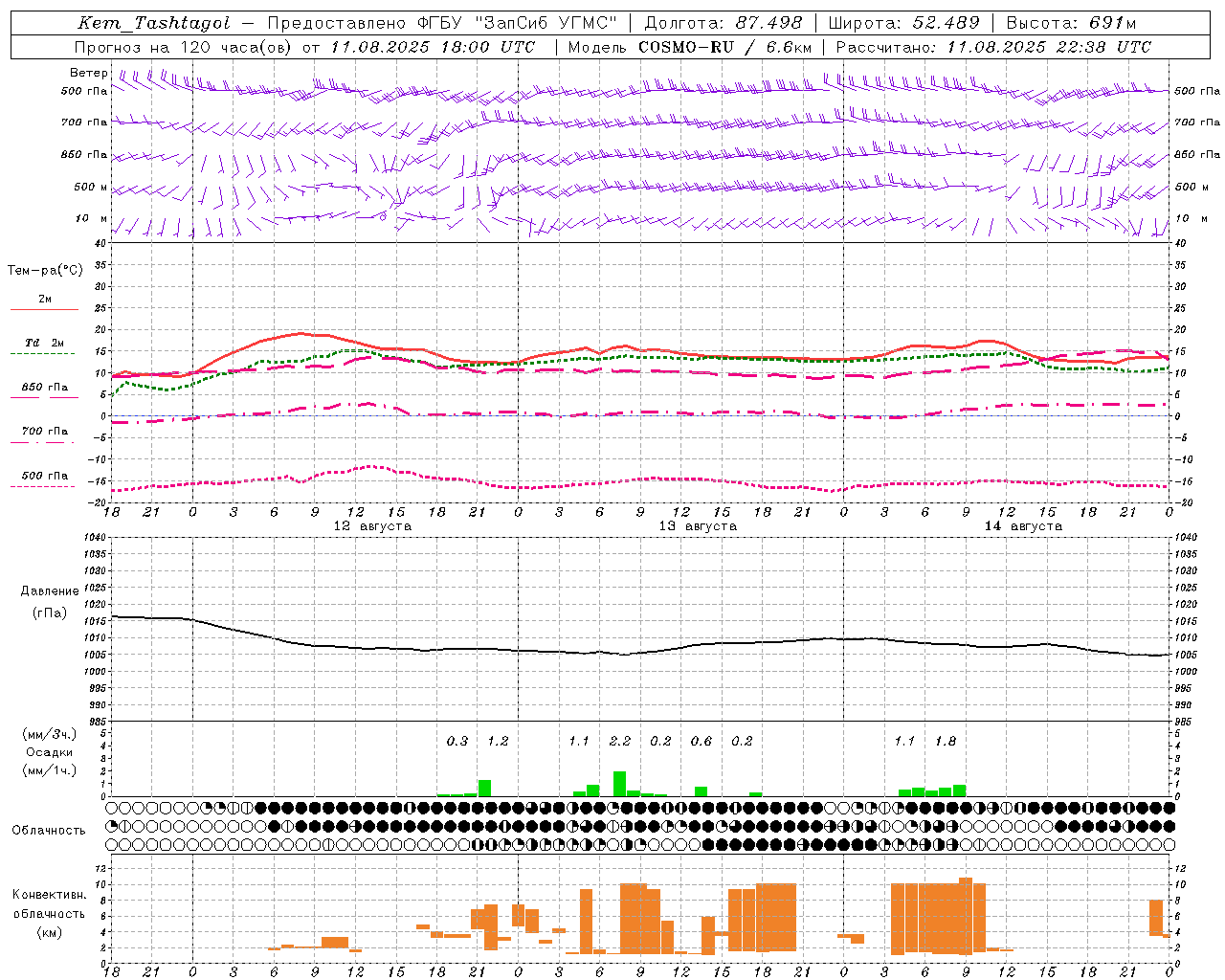Click the 0.6 precipitation amount value
The image size is (1225, 980).
(702, 741)
